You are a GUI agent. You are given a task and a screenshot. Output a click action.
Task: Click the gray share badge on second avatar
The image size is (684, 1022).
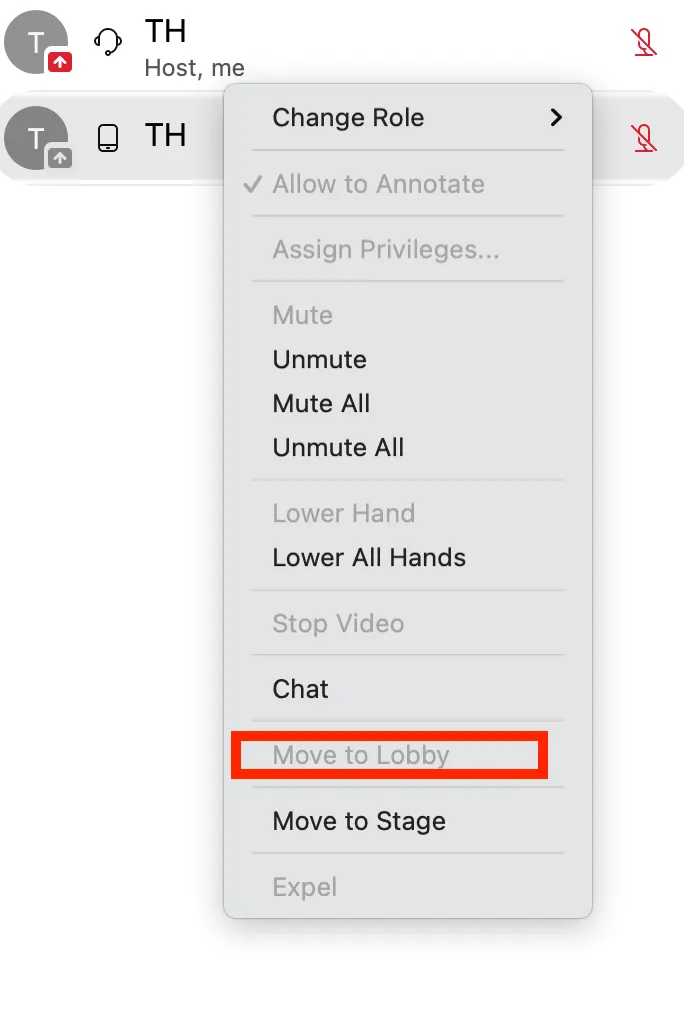60,157
